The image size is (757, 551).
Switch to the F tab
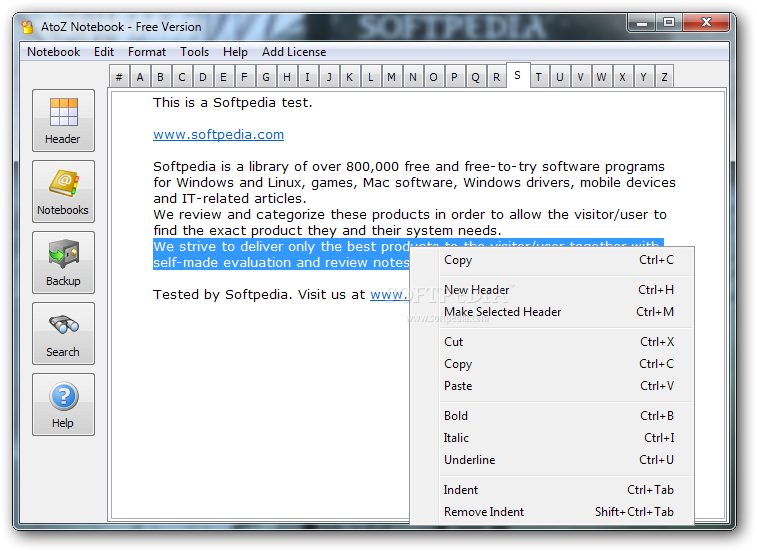tap(244, 77)
